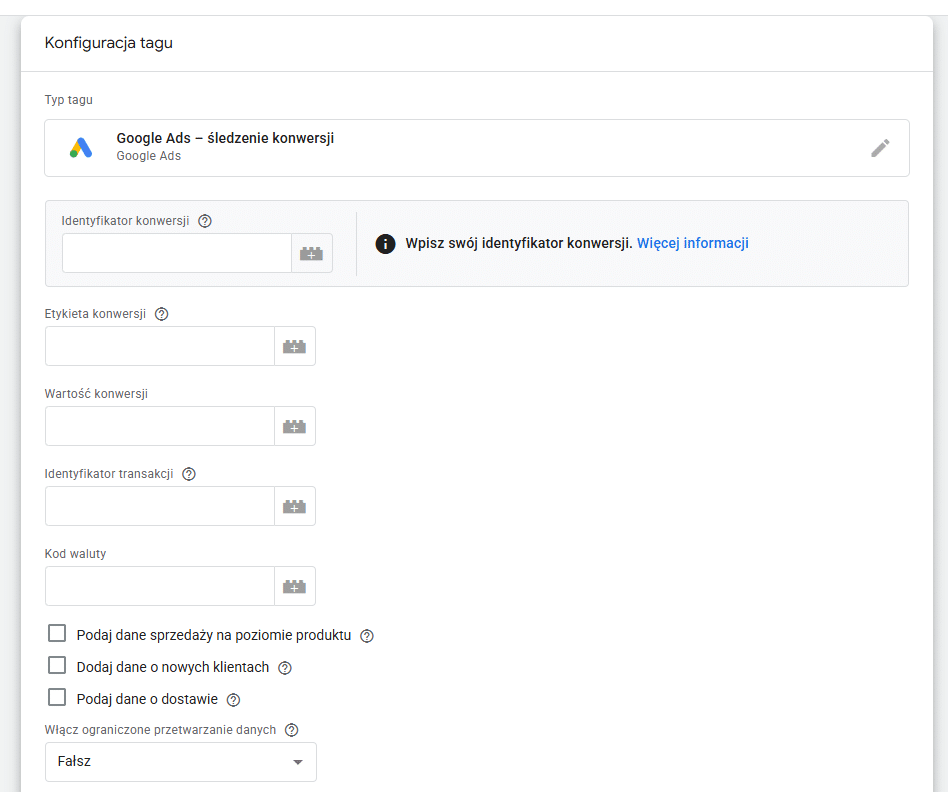Click the info icon beside Wpisz swój identyfikator
This screenshot has width=948, height=792.
(x=386, y=244)
